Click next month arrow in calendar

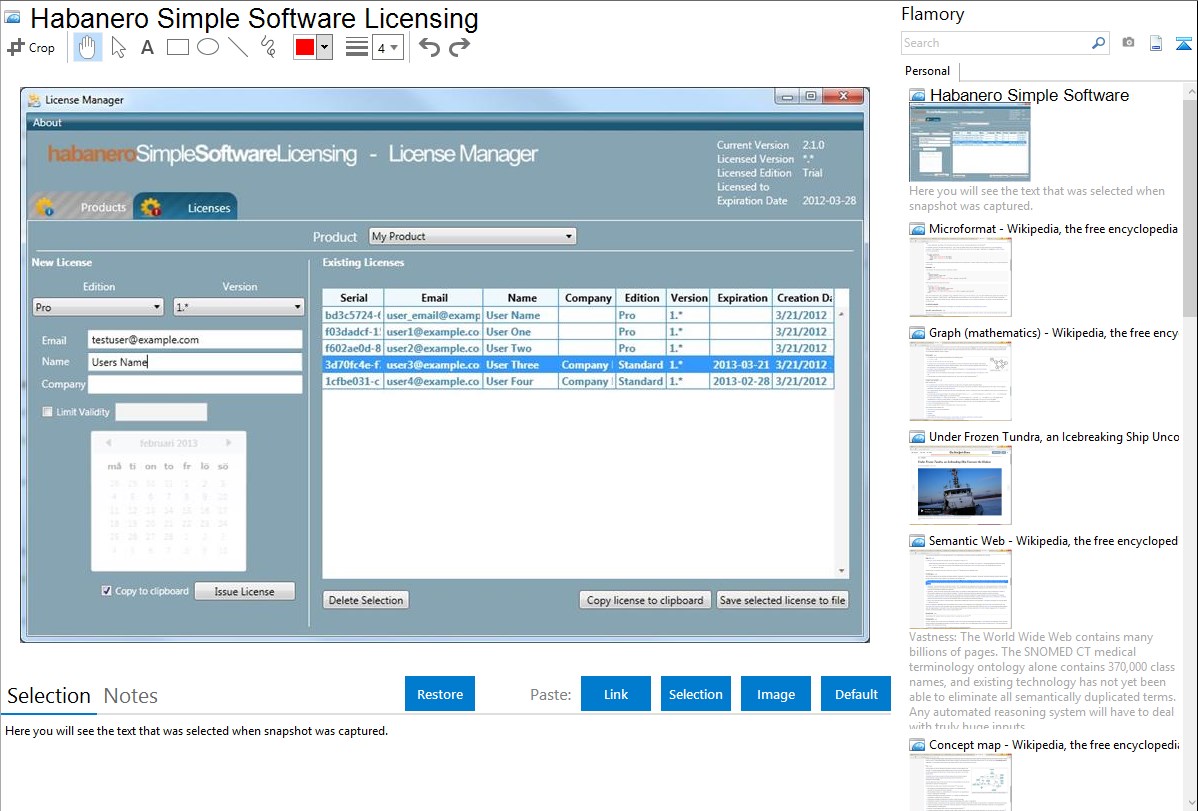point(228,443)
